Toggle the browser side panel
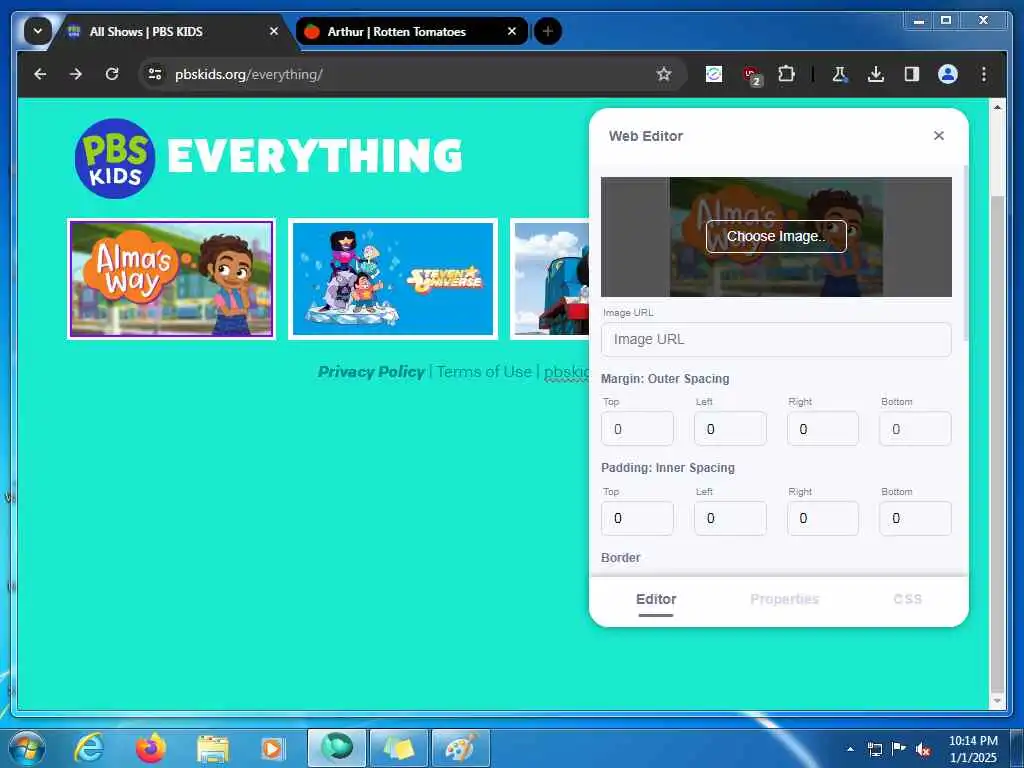The width and height of the screenshot is (1024, 768). click(x=912, y=74)
